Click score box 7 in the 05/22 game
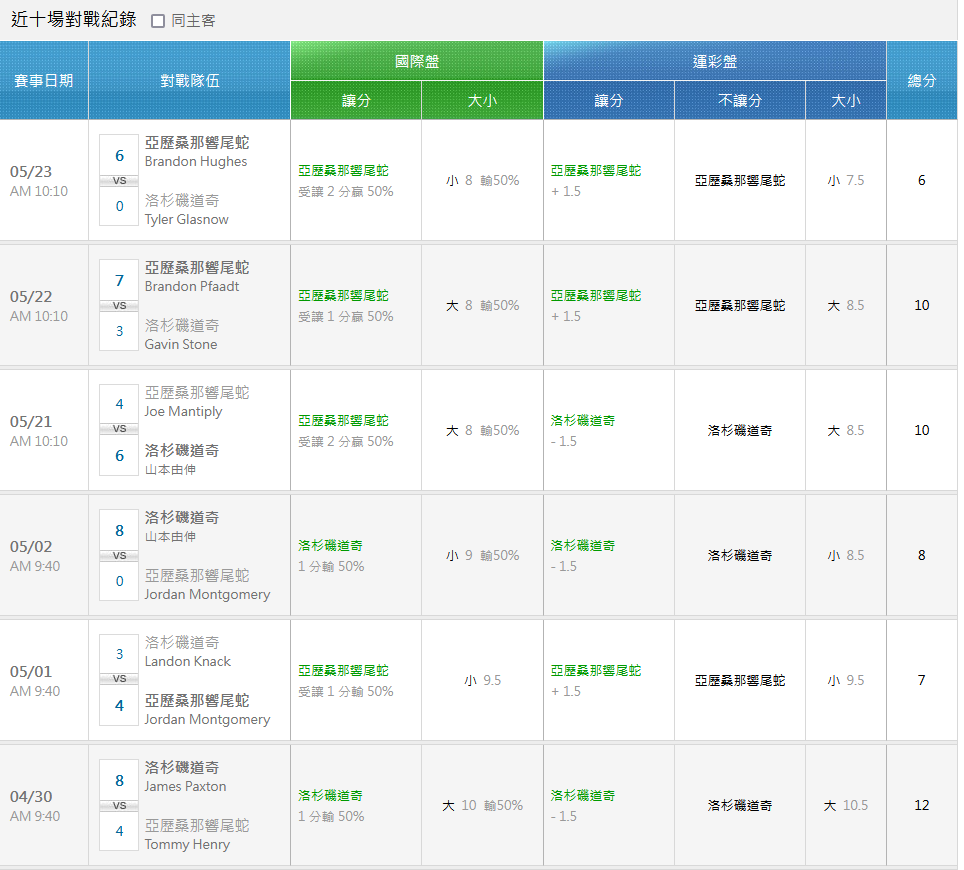Viewport: 964px width, 870px height. 119,280
